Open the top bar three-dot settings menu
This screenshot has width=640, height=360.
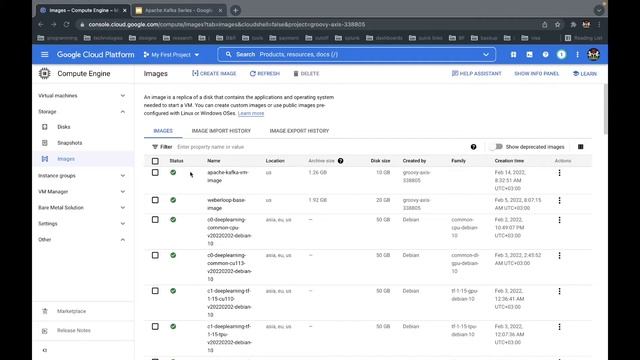(577, 54)
